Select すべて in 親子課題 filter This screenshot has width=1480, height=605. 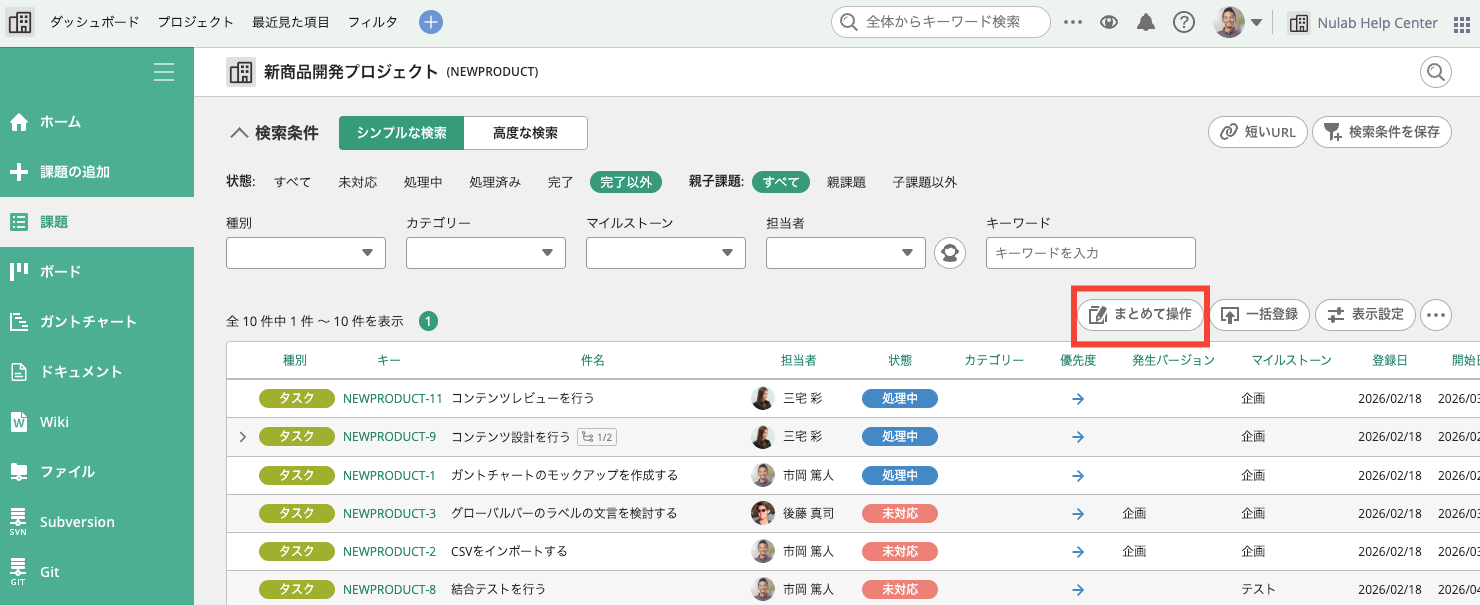click(x=781, y=182)
